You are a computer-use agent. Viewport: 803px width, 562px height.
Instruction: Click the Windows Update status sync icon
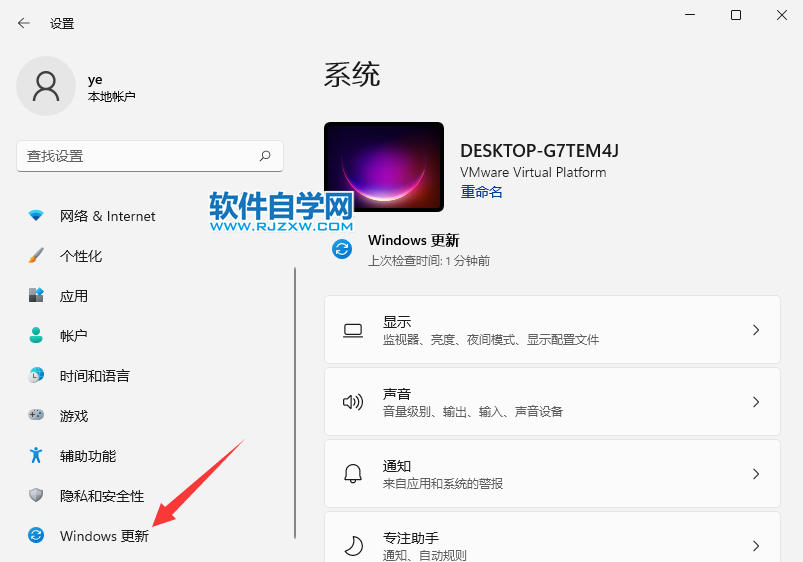[342, 249]
